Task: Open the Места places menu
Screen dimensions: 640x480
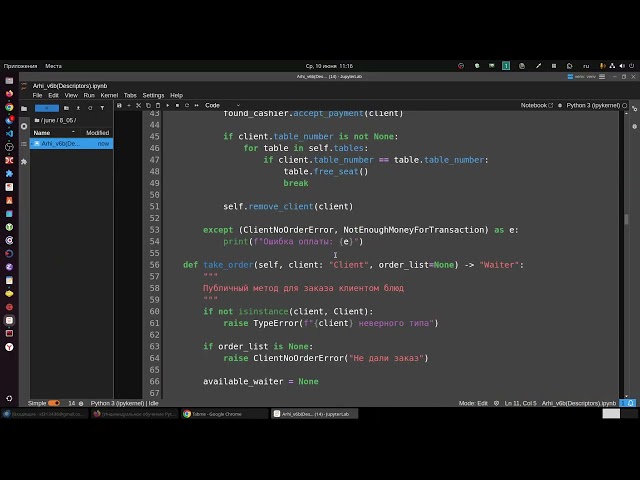Action: coord(53,66)
